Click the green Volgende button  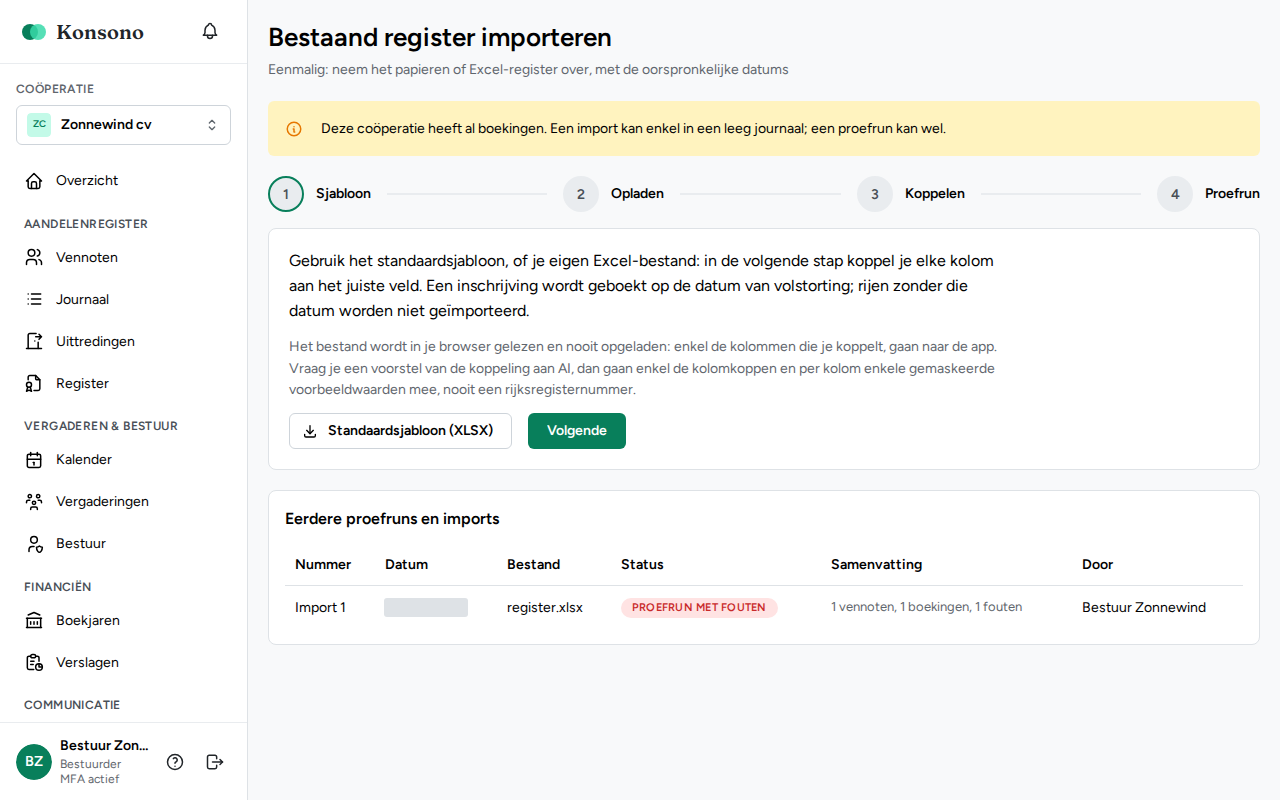point(577,431)
